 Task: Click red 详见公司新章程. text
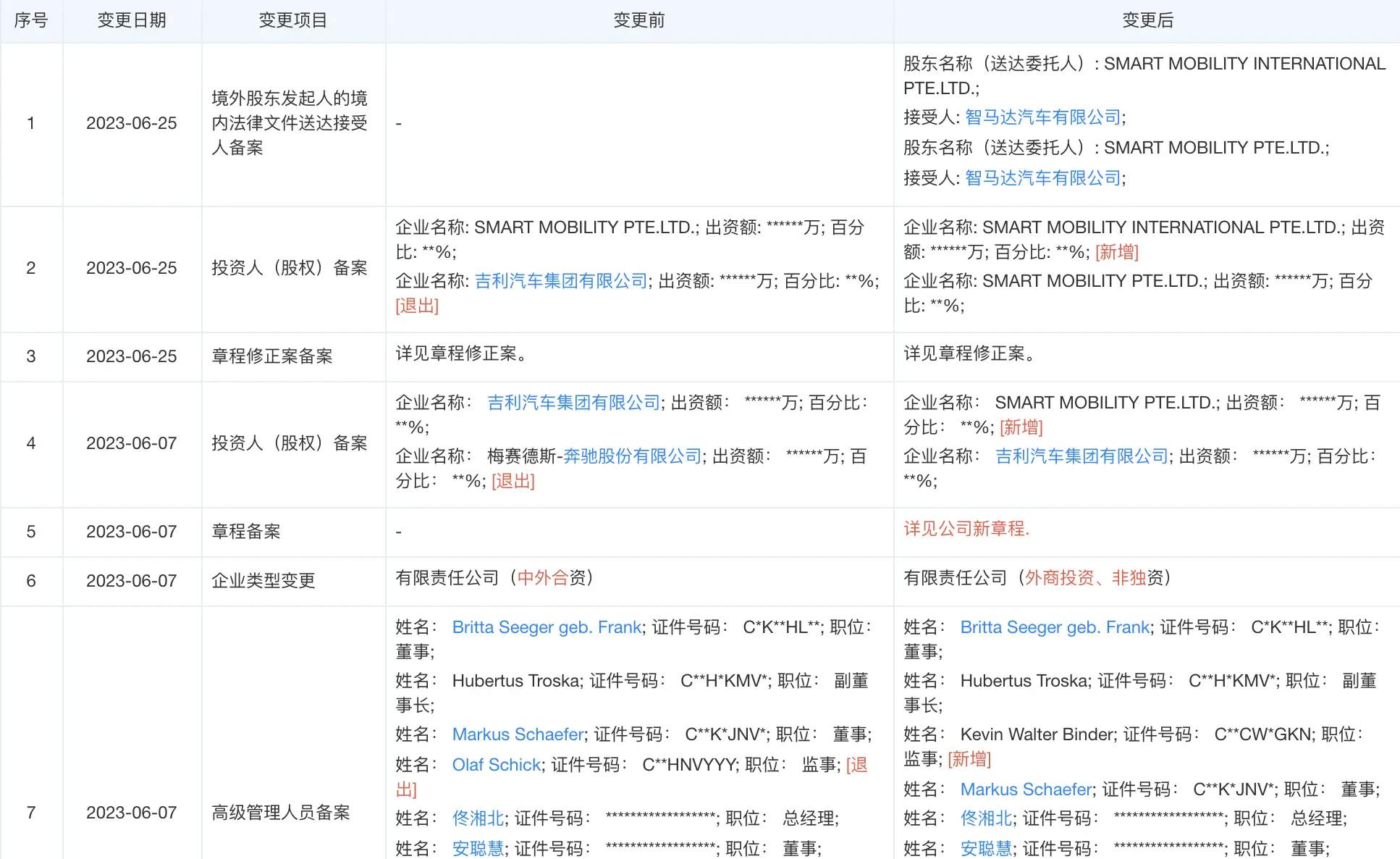click(x=966, y=529)
